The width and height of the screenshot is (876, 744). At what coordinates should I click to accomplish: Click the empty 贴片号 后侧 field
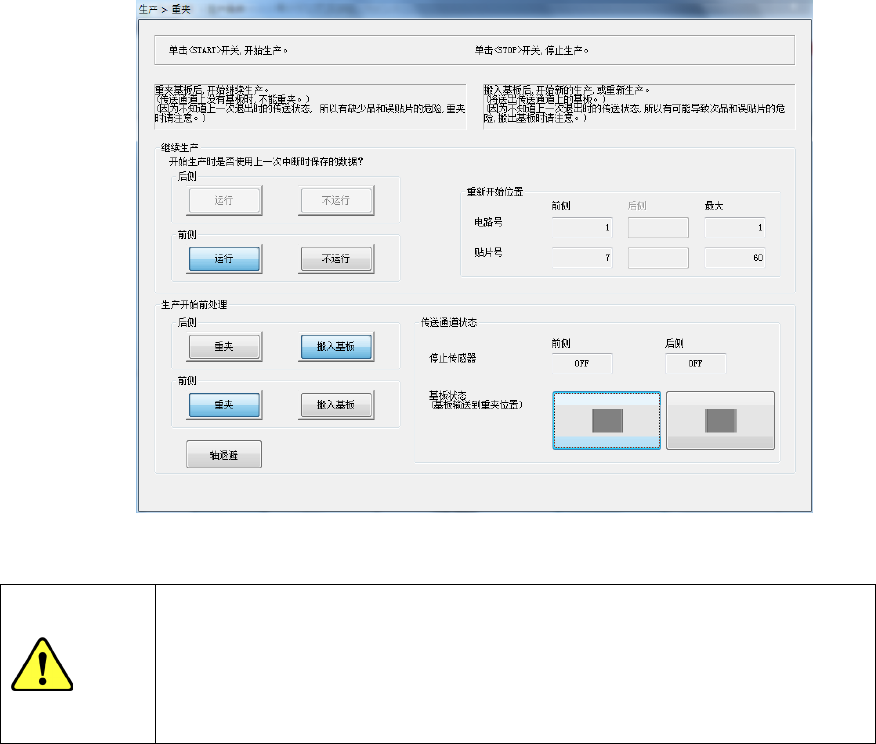(659, 257)
